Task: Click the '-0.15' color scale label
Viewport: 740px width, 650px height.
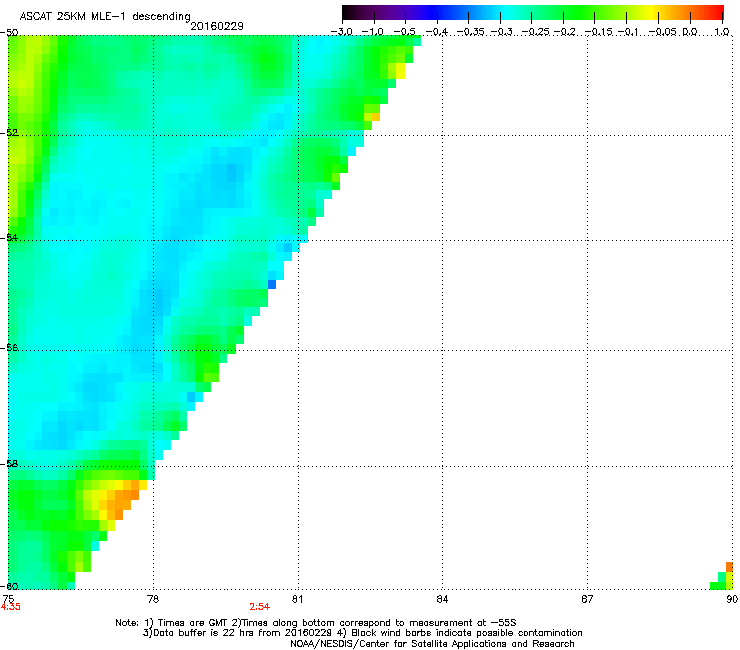Action: [598, 32]
